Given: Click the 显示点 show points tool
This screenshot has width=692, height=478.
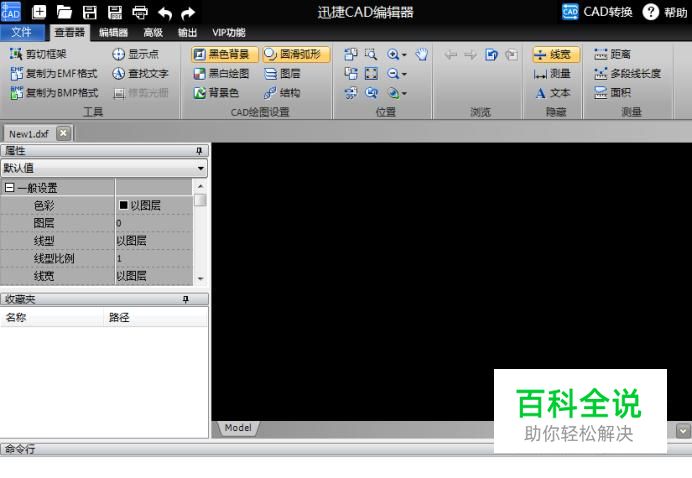Looking at the screenshot, I should 135,54.
